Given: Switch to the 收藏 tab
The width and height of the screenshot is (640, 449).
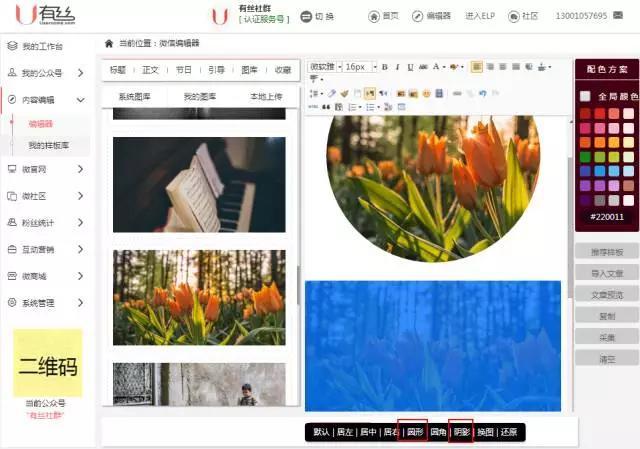Looking at the screenshot, I should point(283,70).
